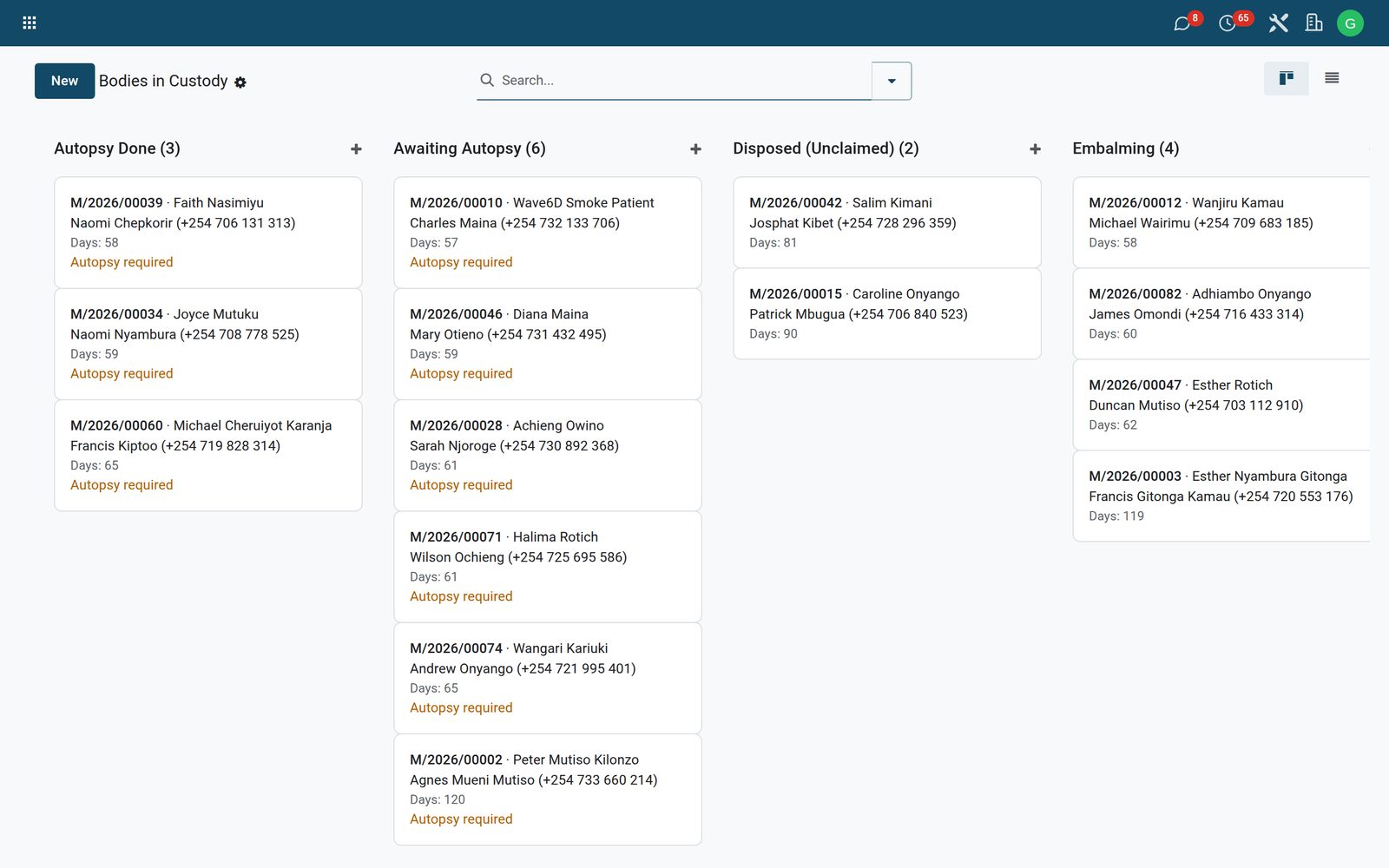The image size is (1389, 868).
Task: Open card M/2026/00042 Salim Kimani
Action: click(887, 222)
